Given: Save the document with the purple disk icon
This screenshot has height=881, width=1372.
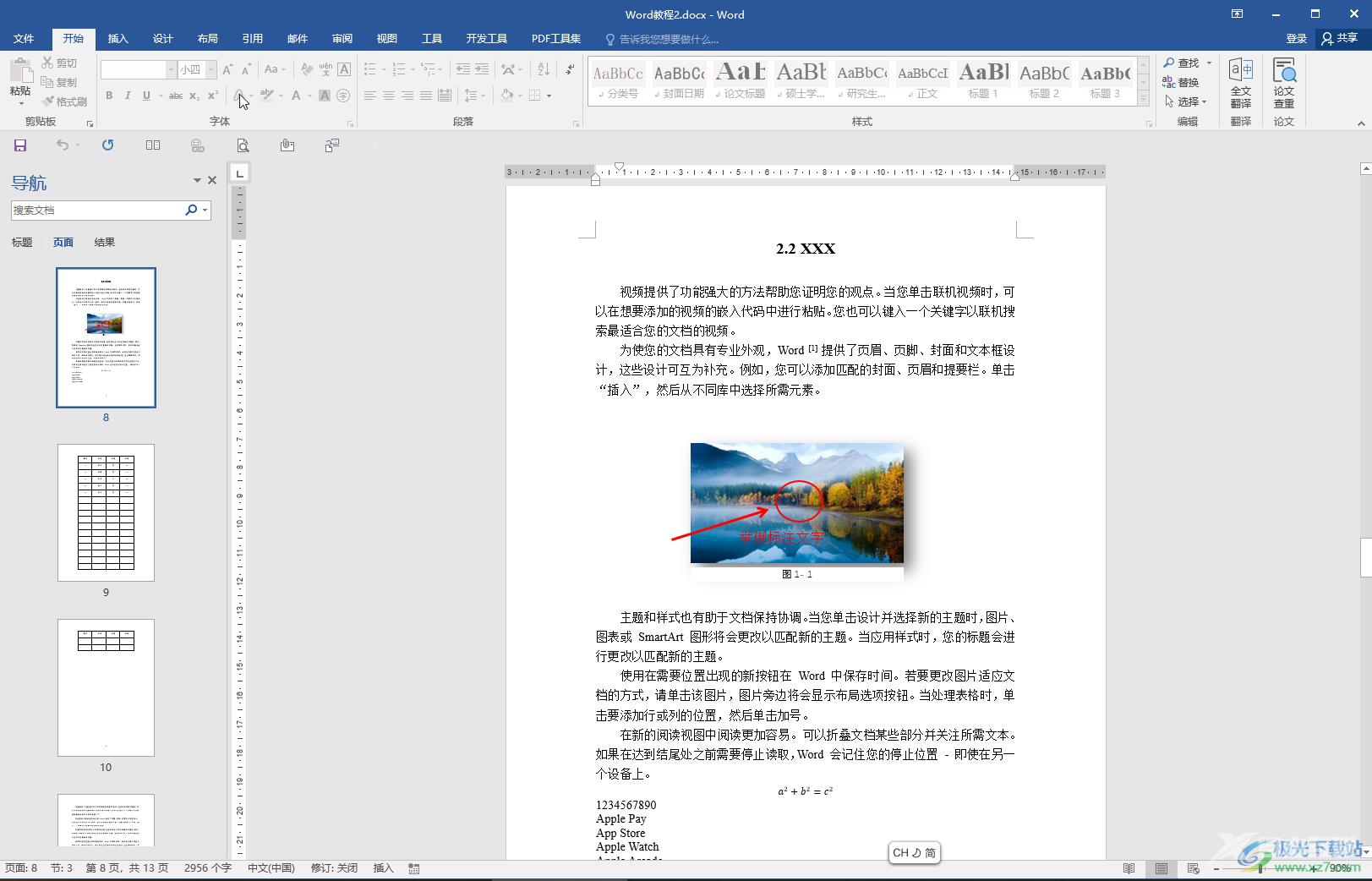Looking at the screenshot, I should tap(20, 145).
